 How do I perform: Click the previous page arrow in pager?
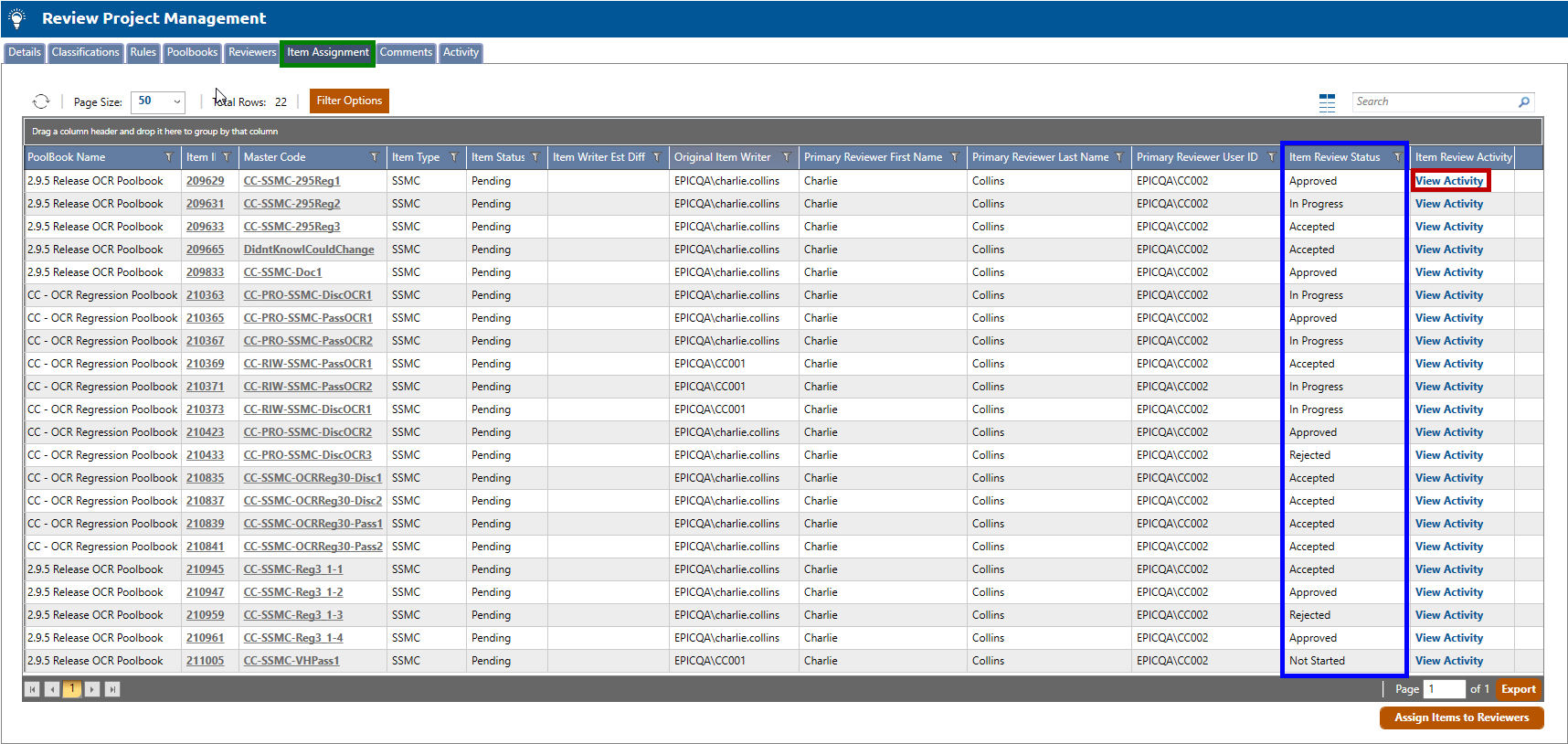52,689
